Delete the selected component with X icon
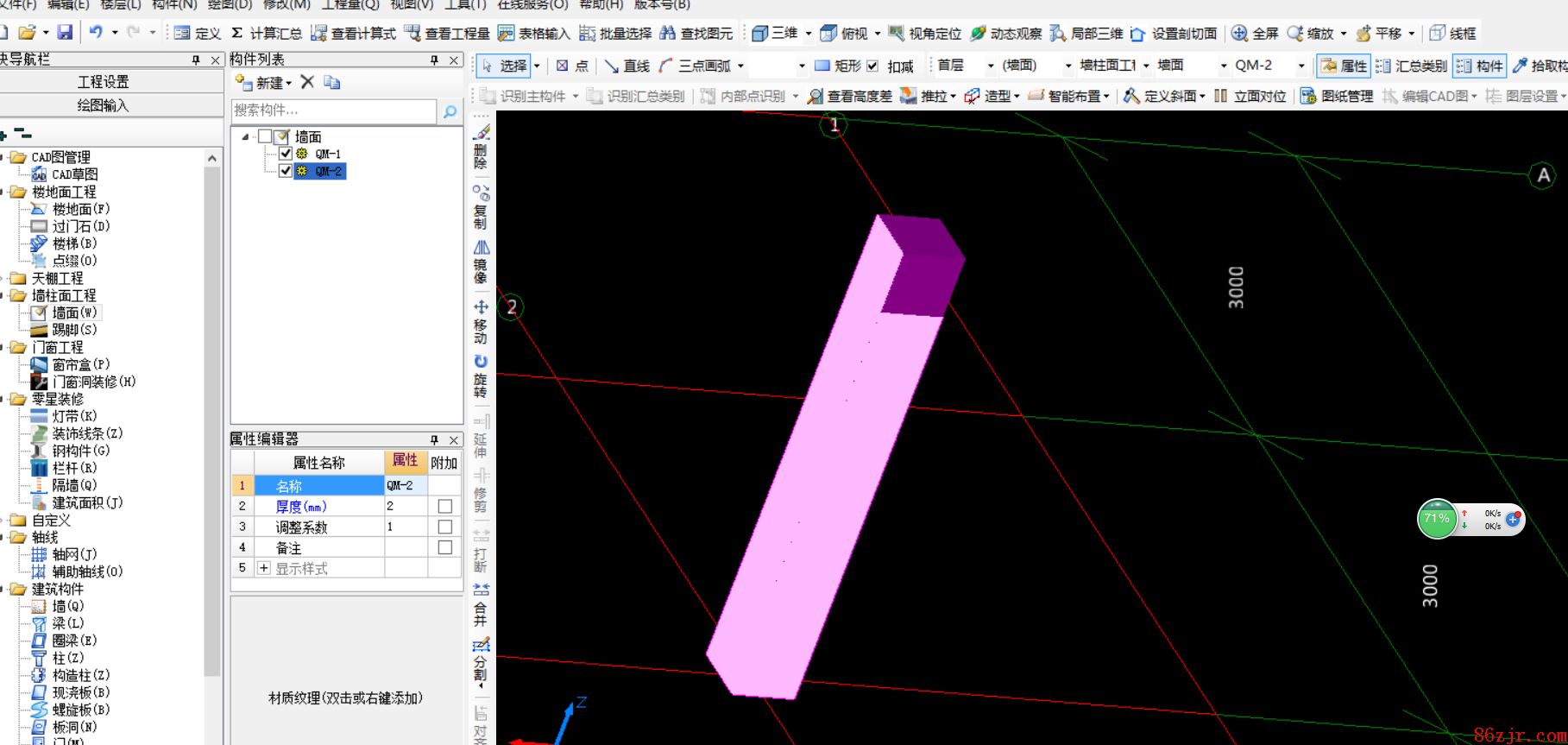The height and width of the screenshot is (745, 1568). (307, 82)
